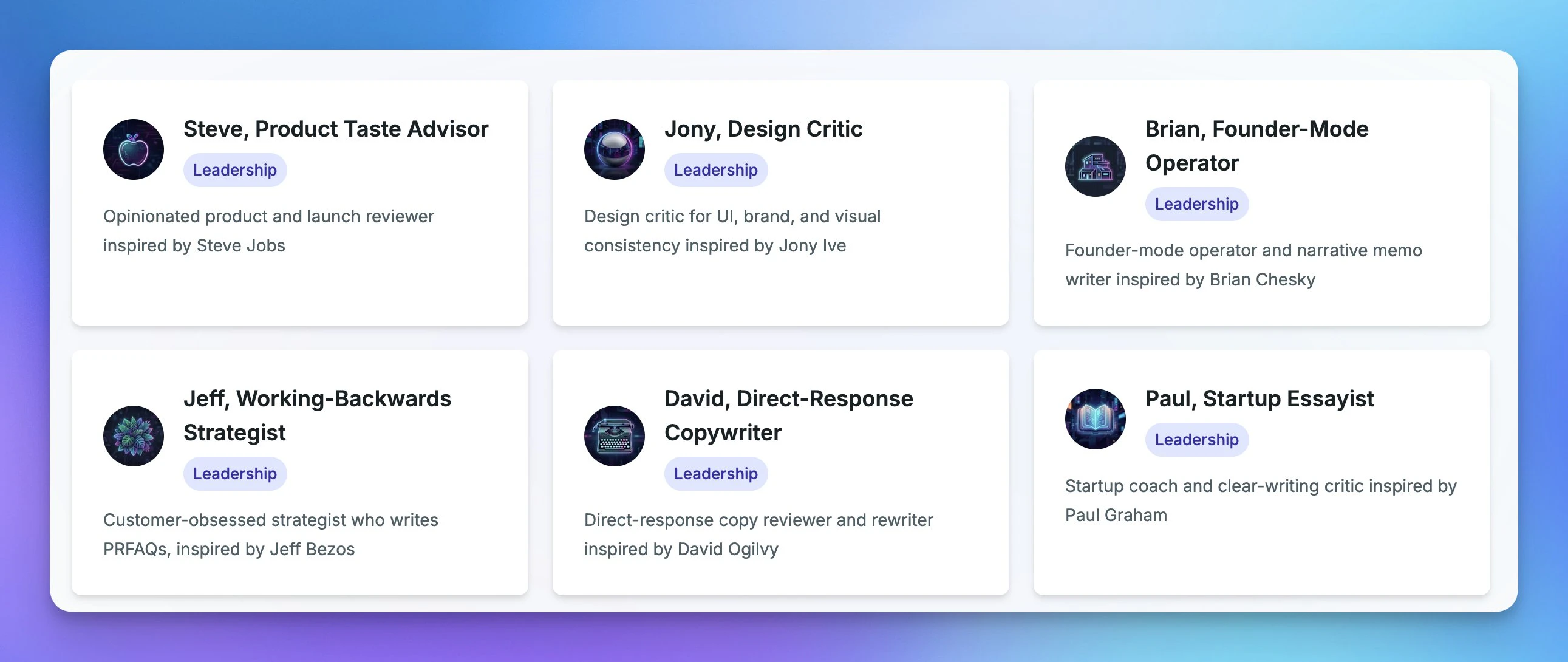Open Steve, Product Taste Advisor
1568x662 pixels.
335,129
